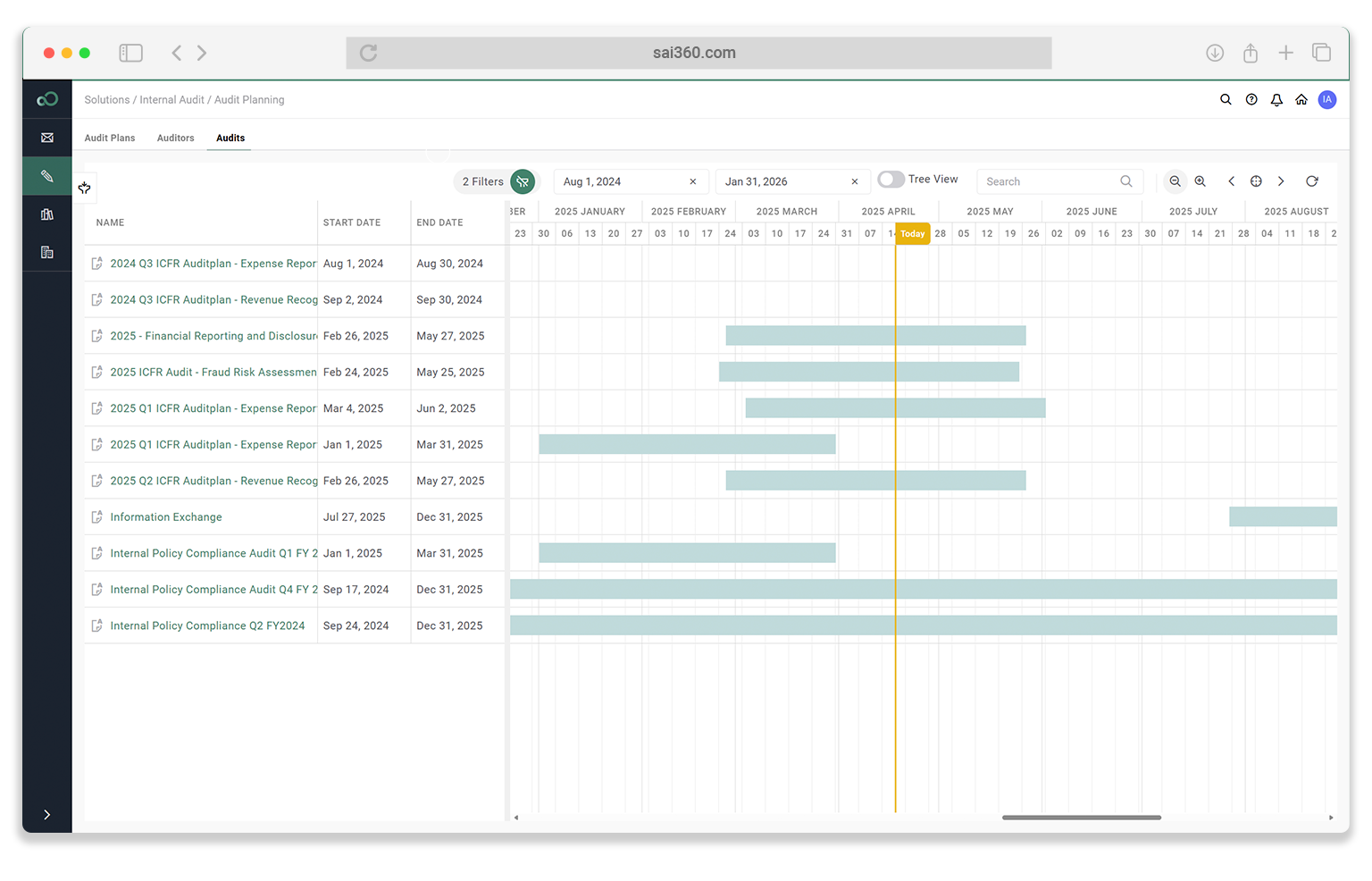Open the help question mark icon
The width and height of the screenshot is (1372, 881).
point(1251,99)
